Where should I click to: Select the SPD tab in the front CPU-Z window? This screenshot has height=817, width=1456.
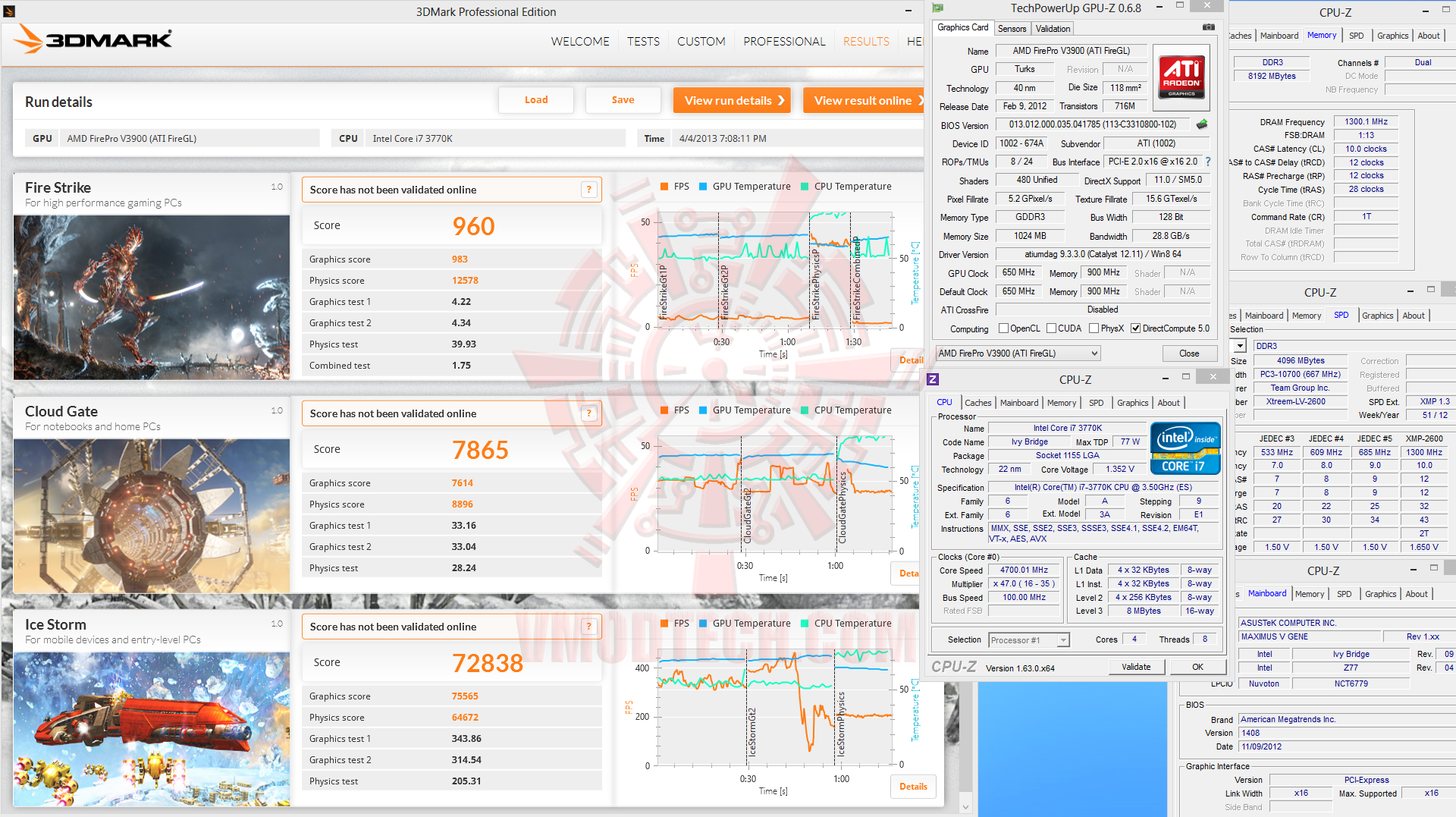(x=1096, y=403)
